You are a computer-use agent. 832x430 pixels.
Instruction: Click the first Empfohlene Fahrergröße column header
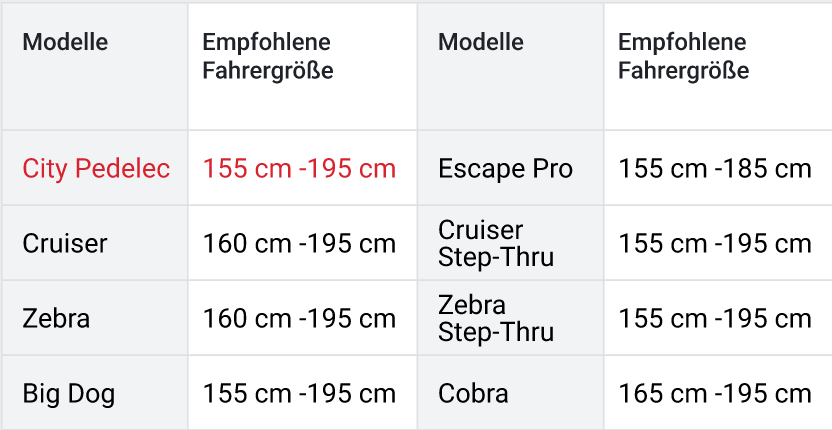[x=267, y=57]
